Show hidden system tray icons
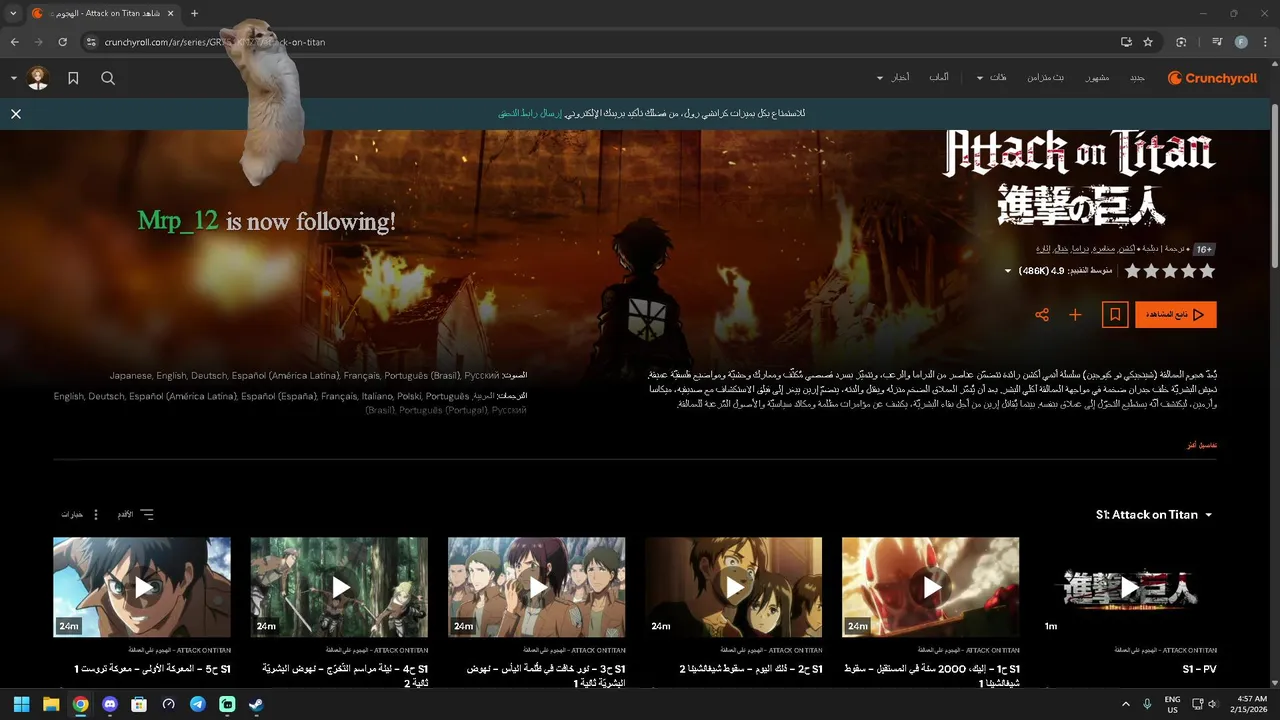1280x720 pixels. (1126, 704)
